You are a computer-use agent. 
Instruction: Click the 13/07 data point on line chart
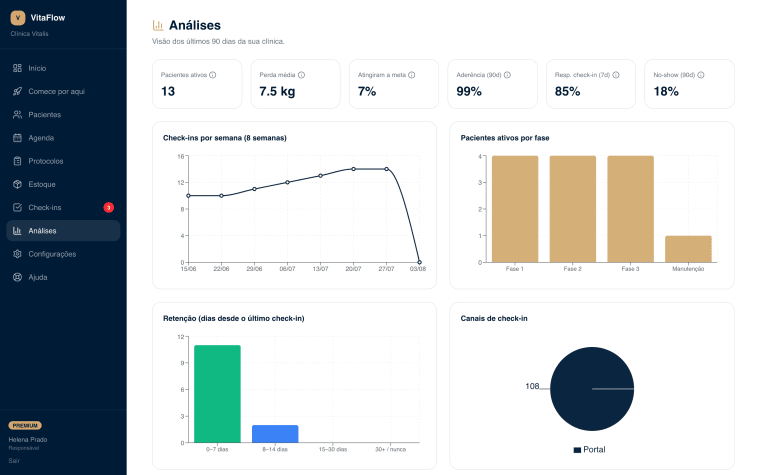320,176
